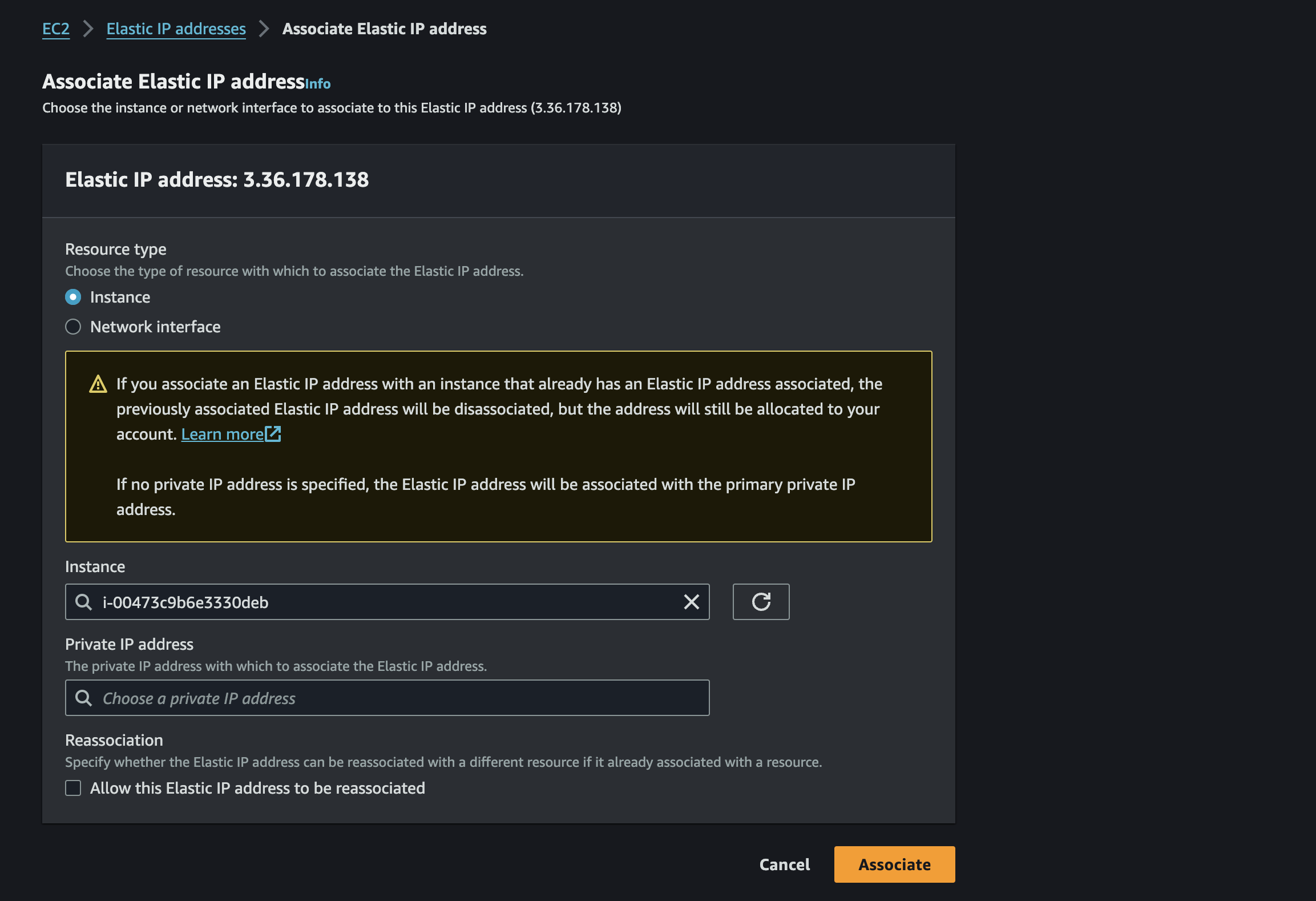Click the Cancel button
Viewport: 1316px width, 901px height.
coord(784,864)
